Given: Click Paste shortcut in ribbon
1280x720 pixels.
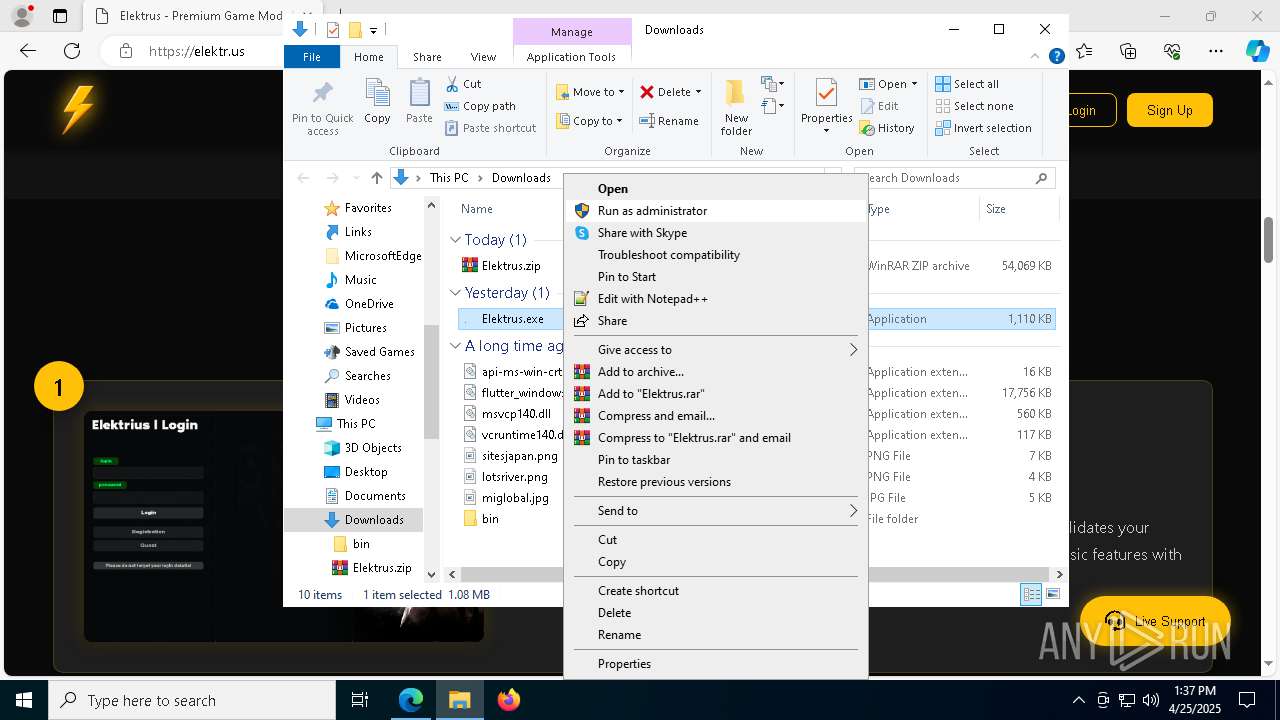Looking at the screenshot, I should point(490,128).
